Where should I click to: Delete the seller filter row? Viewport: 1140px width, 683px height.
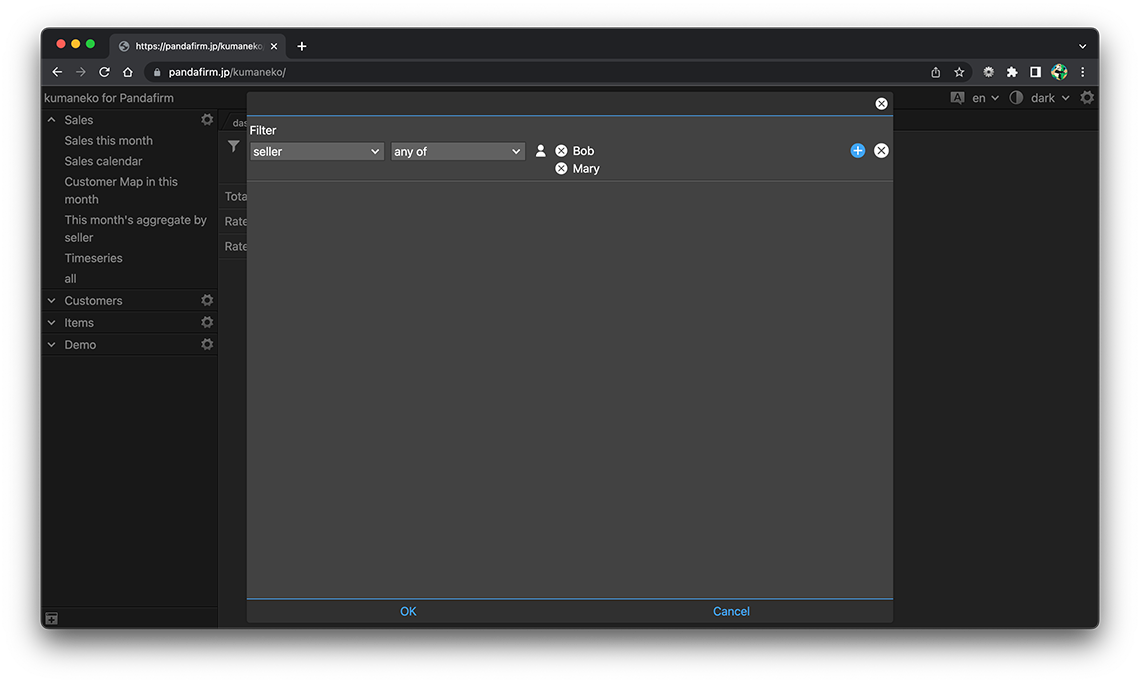881,151
